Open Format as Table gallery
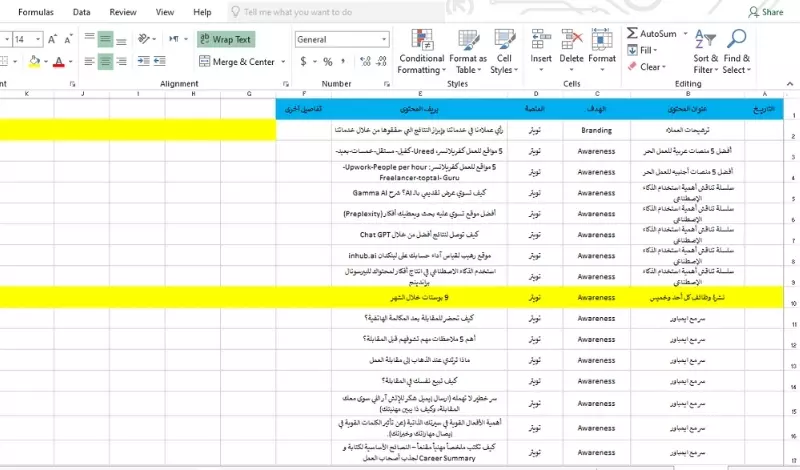Viewport: 800px width, 470px height. coord(468,52)
